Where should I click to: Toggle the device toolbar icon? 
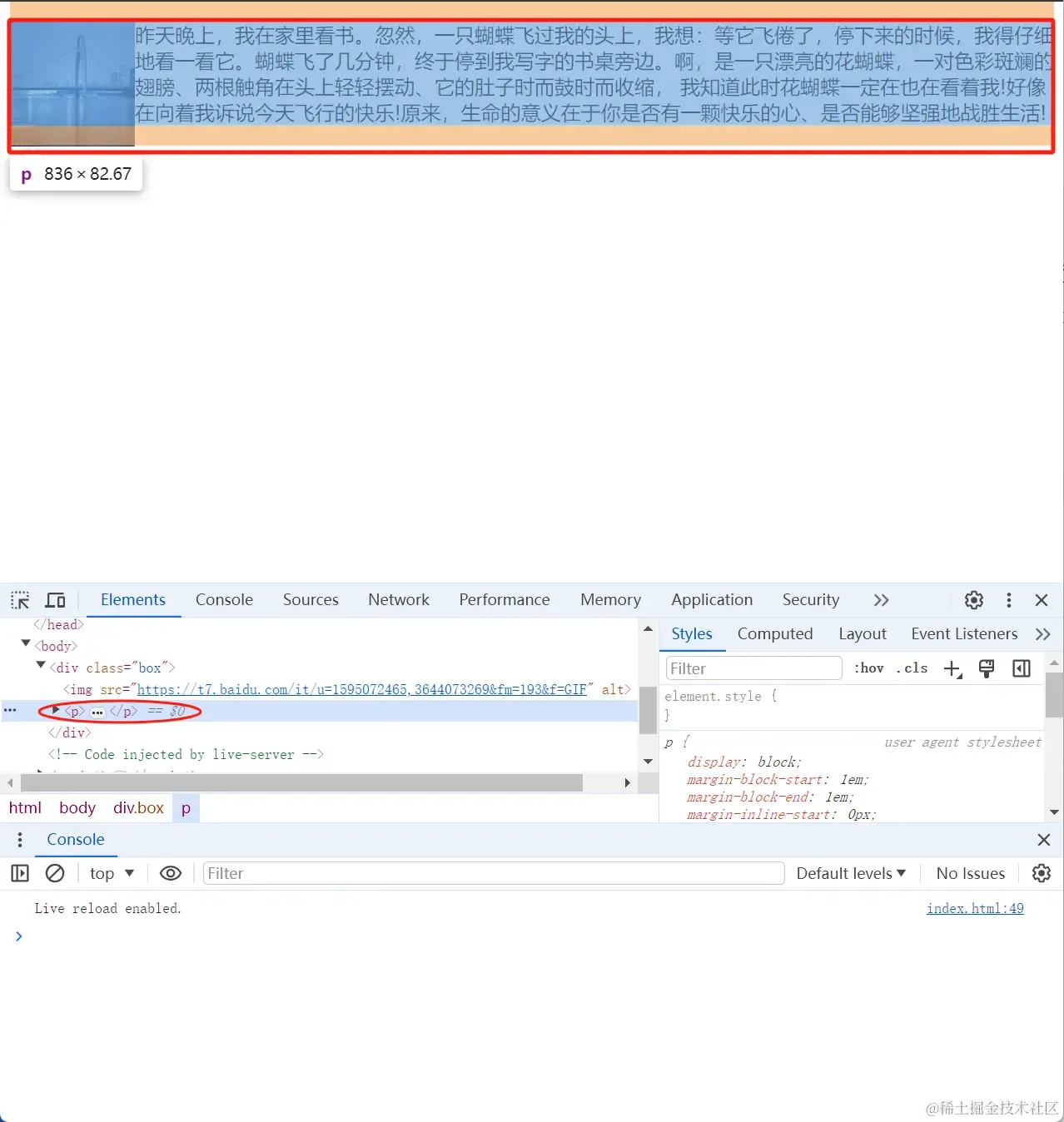(56, 600)
